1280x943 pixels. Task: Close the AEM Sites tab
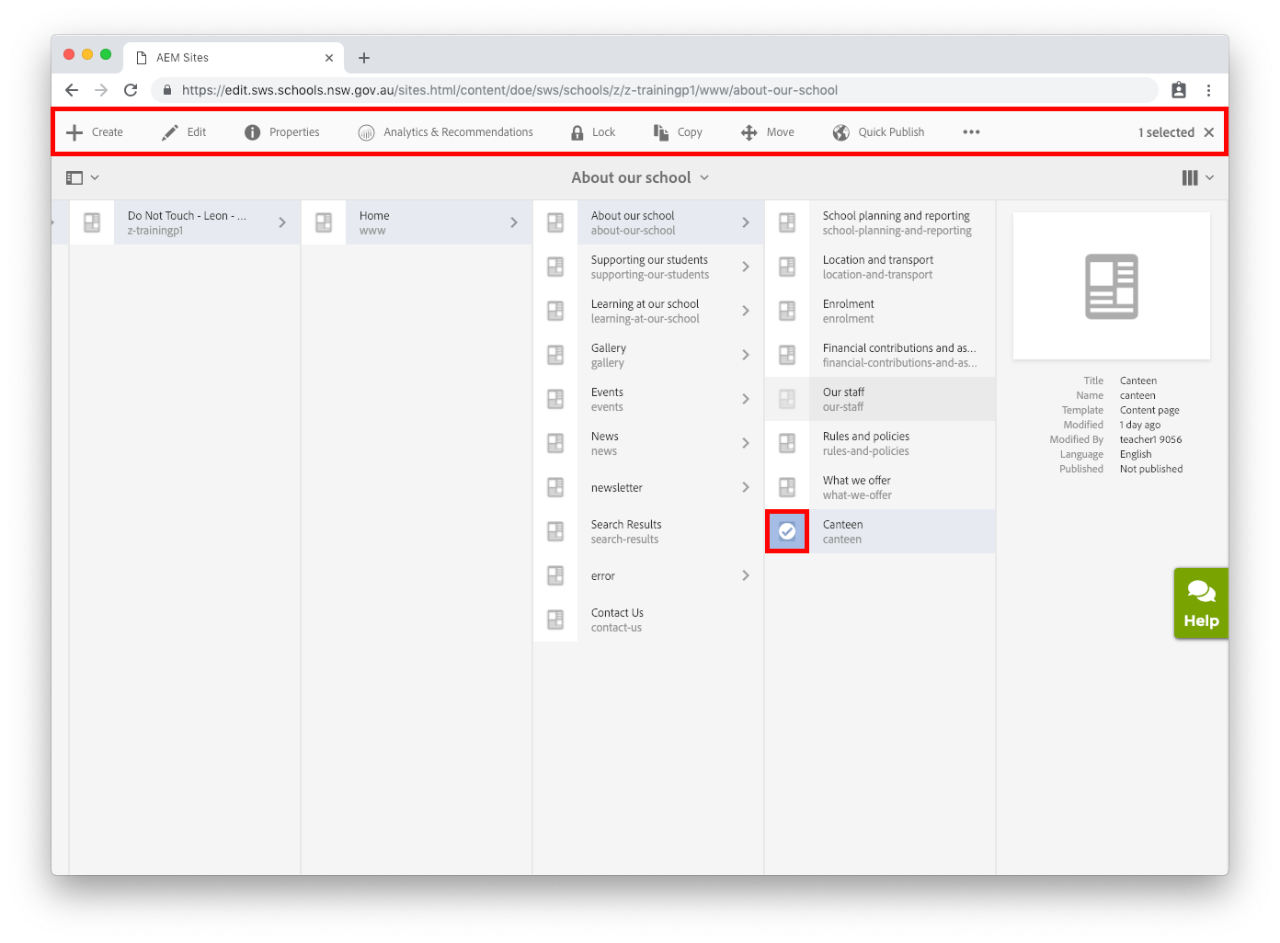pyautogui.click(x=329, y=58)
